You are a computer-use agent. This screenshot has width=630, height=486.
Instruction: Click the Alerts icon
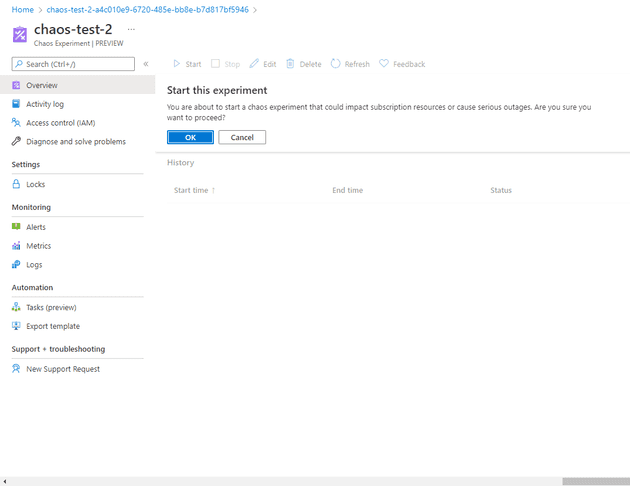coord(16,227)
